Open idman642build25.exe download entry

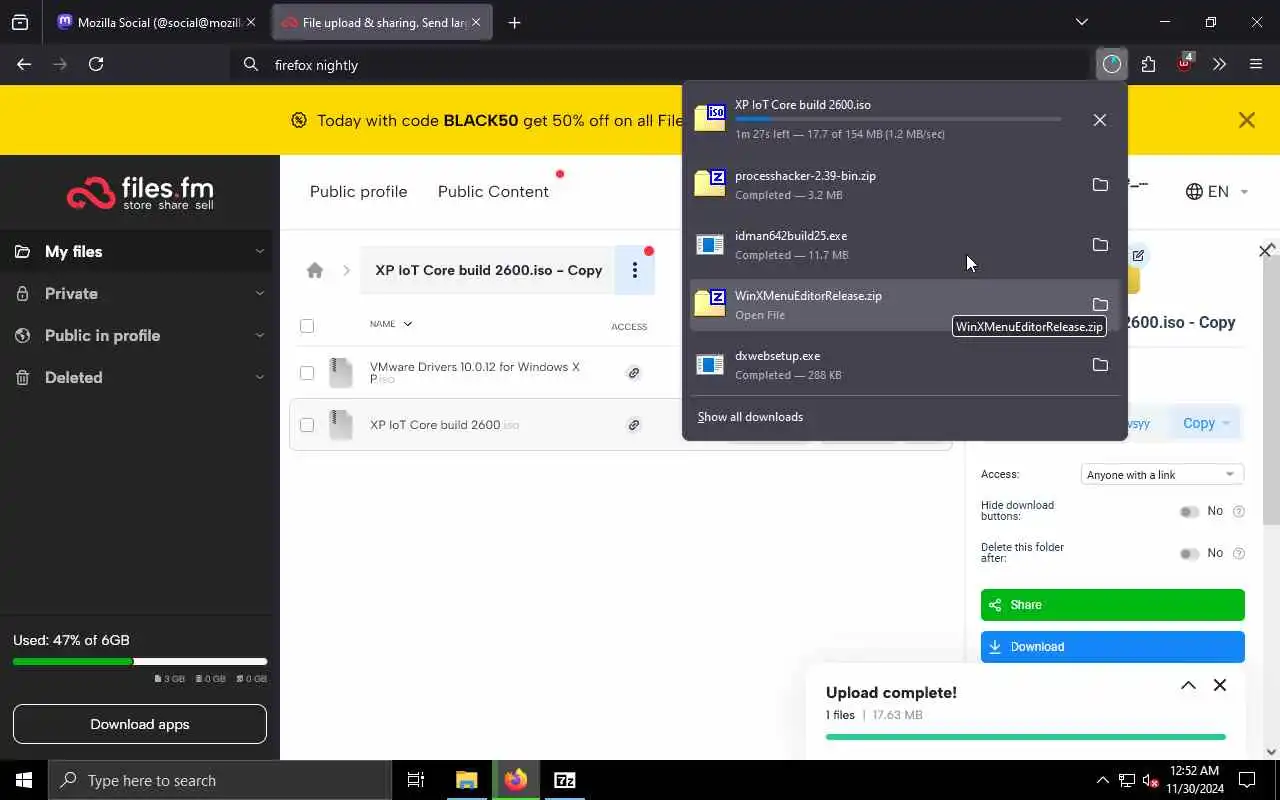click(x=883, y=245)
